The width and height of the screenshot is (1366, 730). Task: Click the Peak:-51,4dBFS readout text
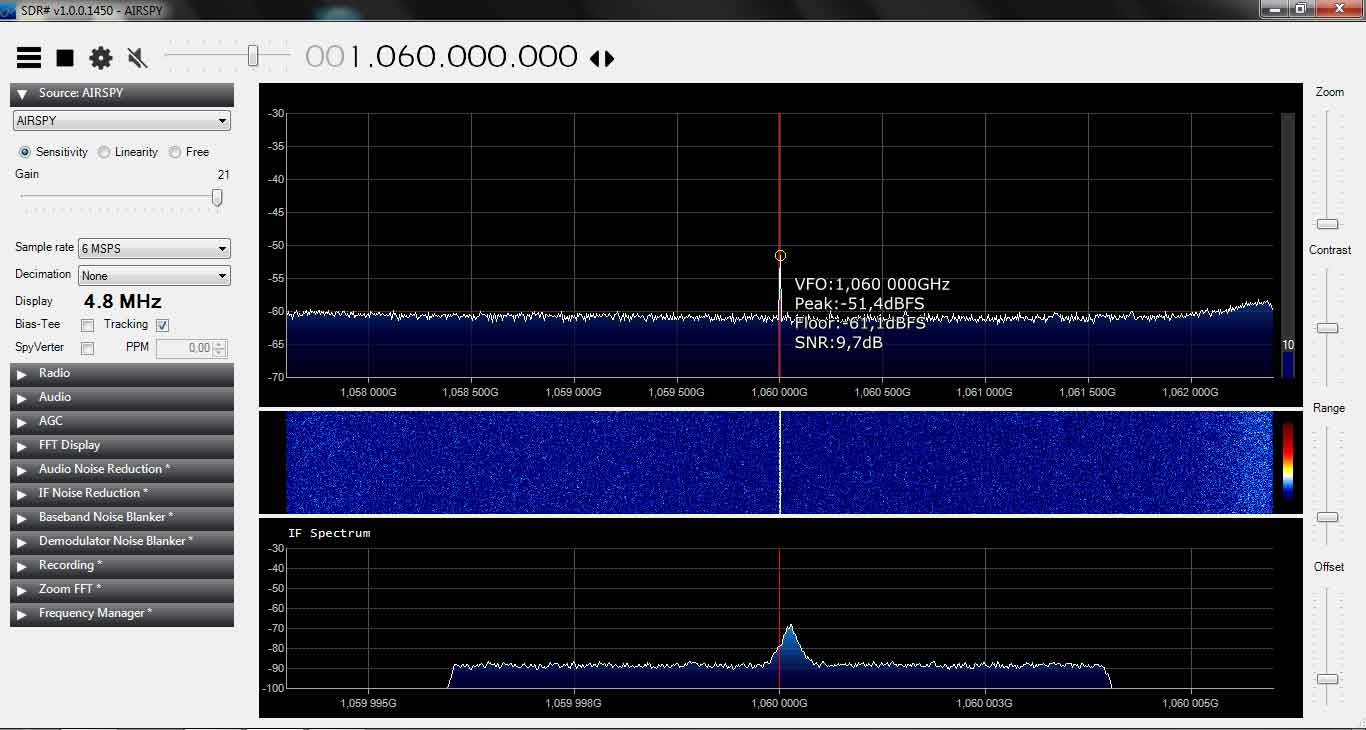click(x=859, y=304)
